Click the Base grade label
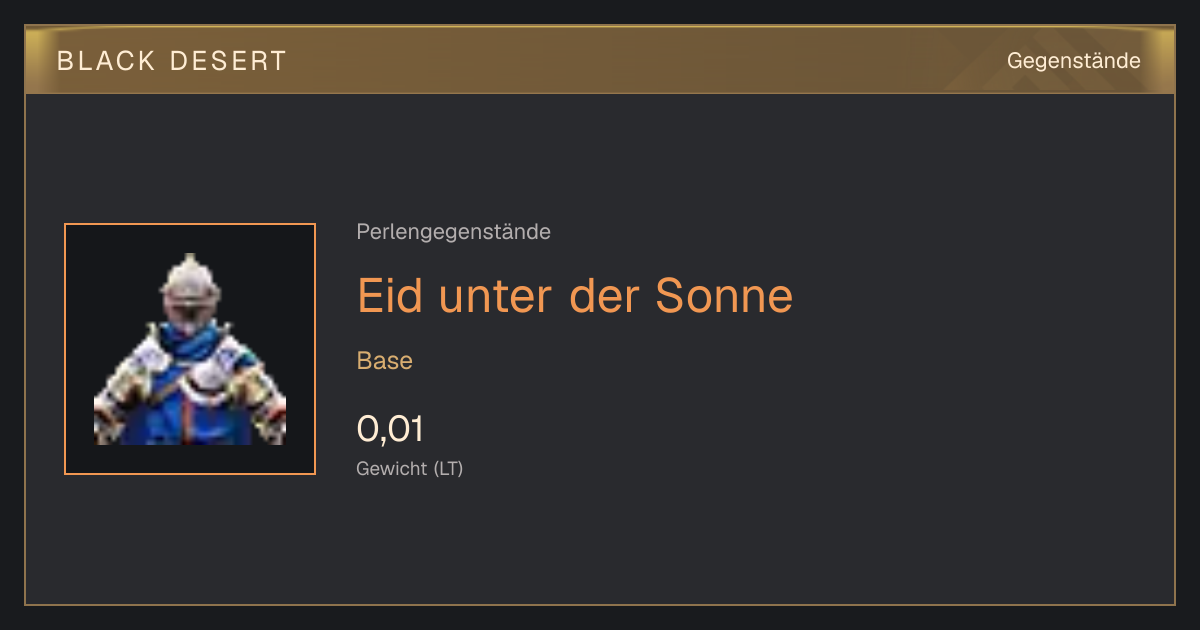The width and height of the screenshot is (1200, 630). tap(385, 361)
